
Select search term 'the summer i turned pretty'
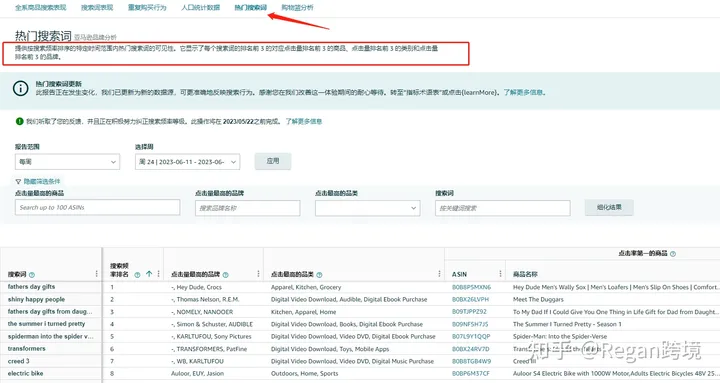46,324
